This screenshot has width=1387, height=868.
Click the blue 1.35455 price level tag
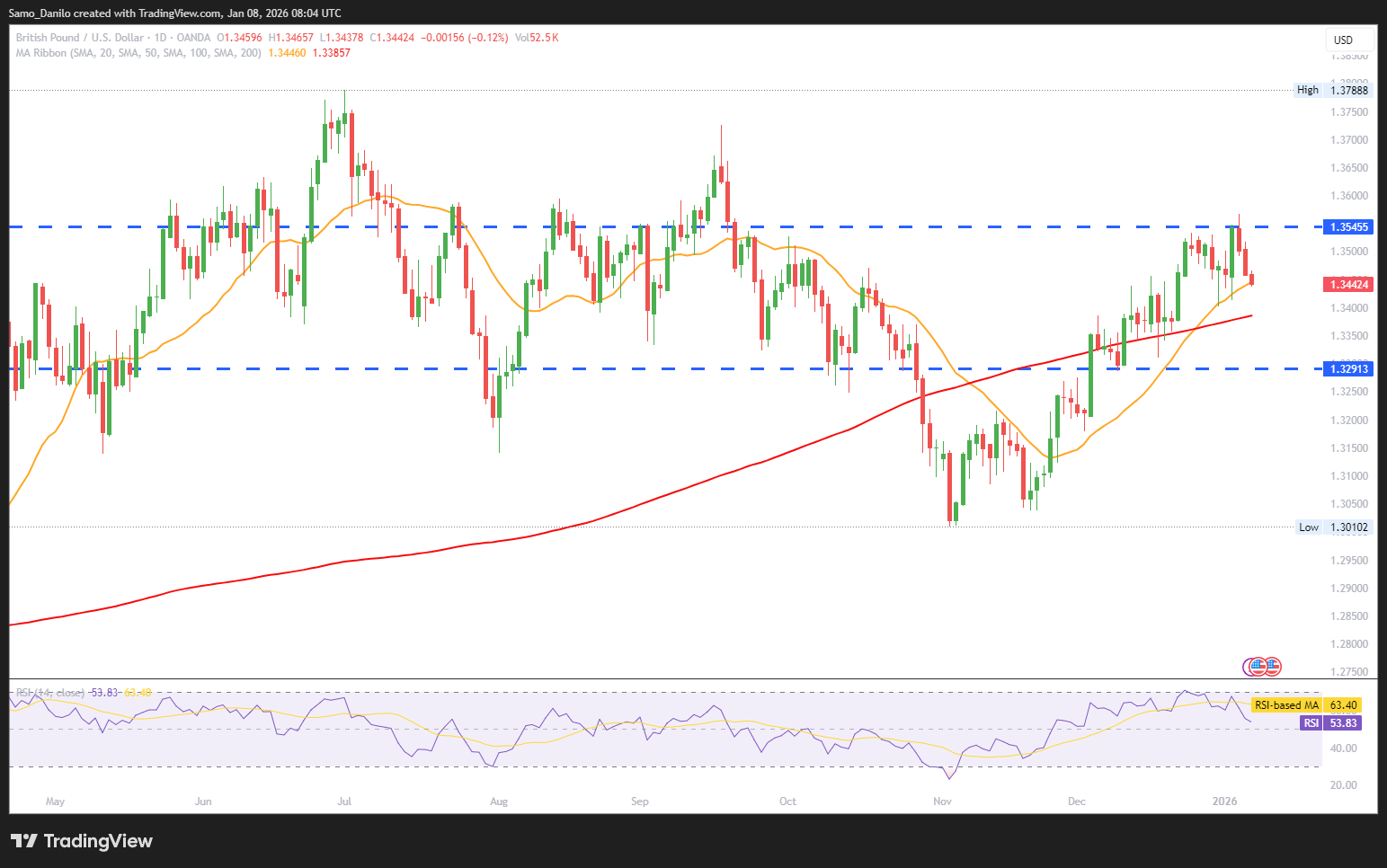tap(1348, 227)
